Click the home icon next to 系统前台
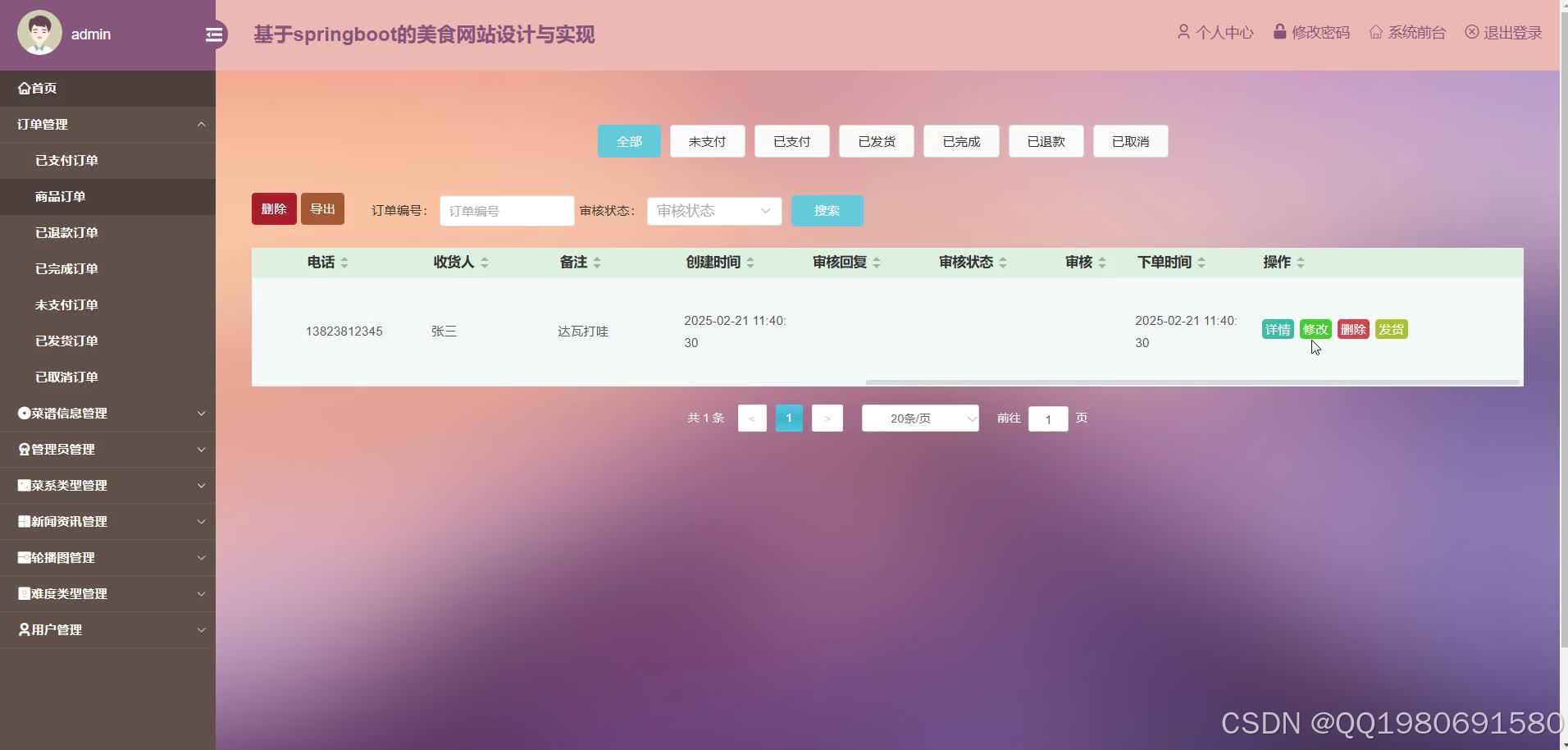1568x750 pixels. click(x=1376, y=32)
